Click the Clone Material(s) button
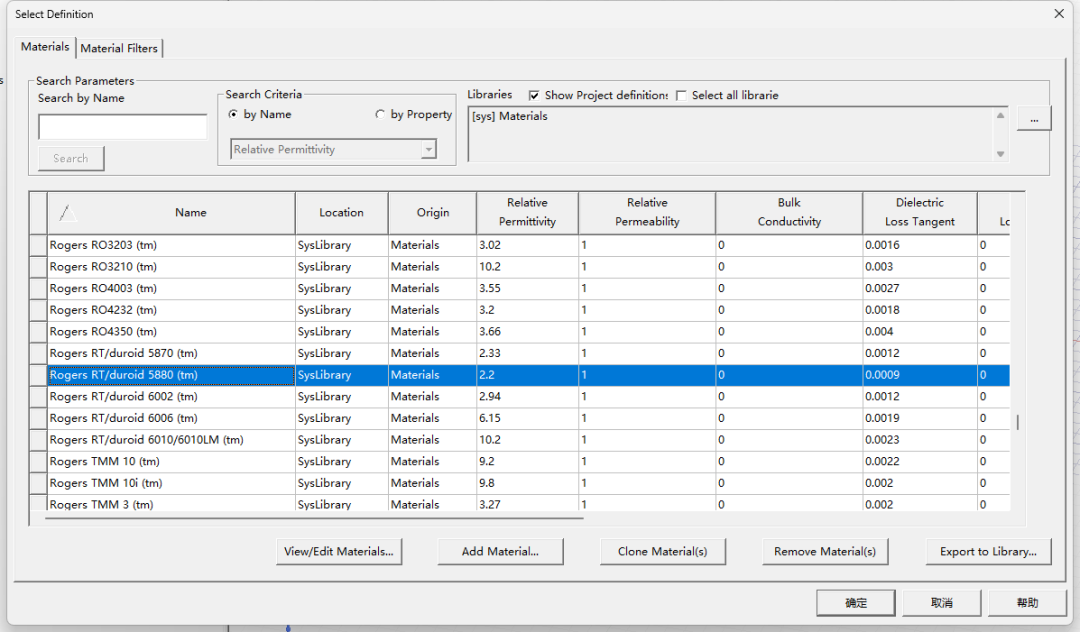1080x632 pixels. point(663,551)
